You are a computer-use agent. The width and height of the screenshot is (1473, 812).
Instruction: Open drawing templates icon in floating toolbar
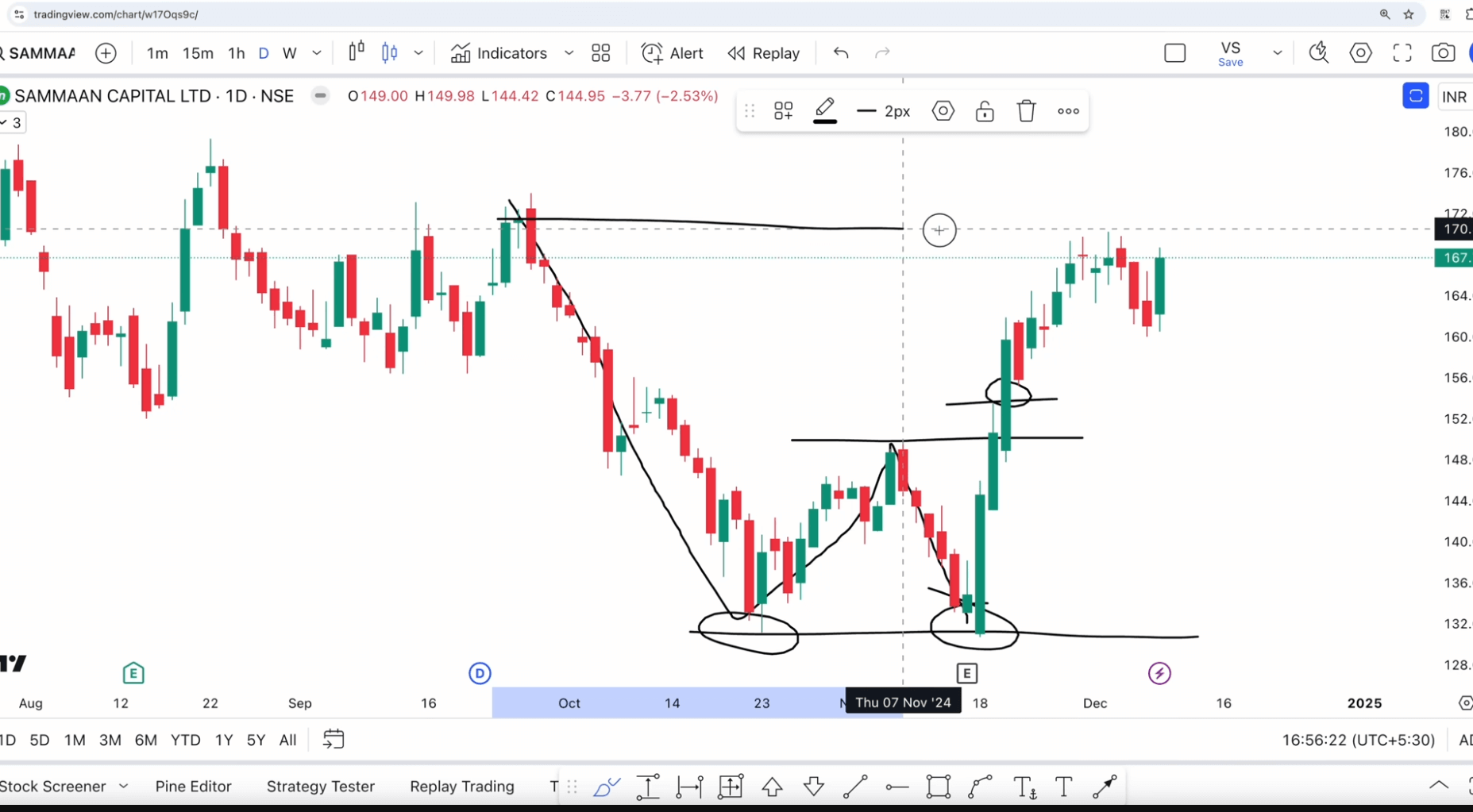tap(784, 111)
